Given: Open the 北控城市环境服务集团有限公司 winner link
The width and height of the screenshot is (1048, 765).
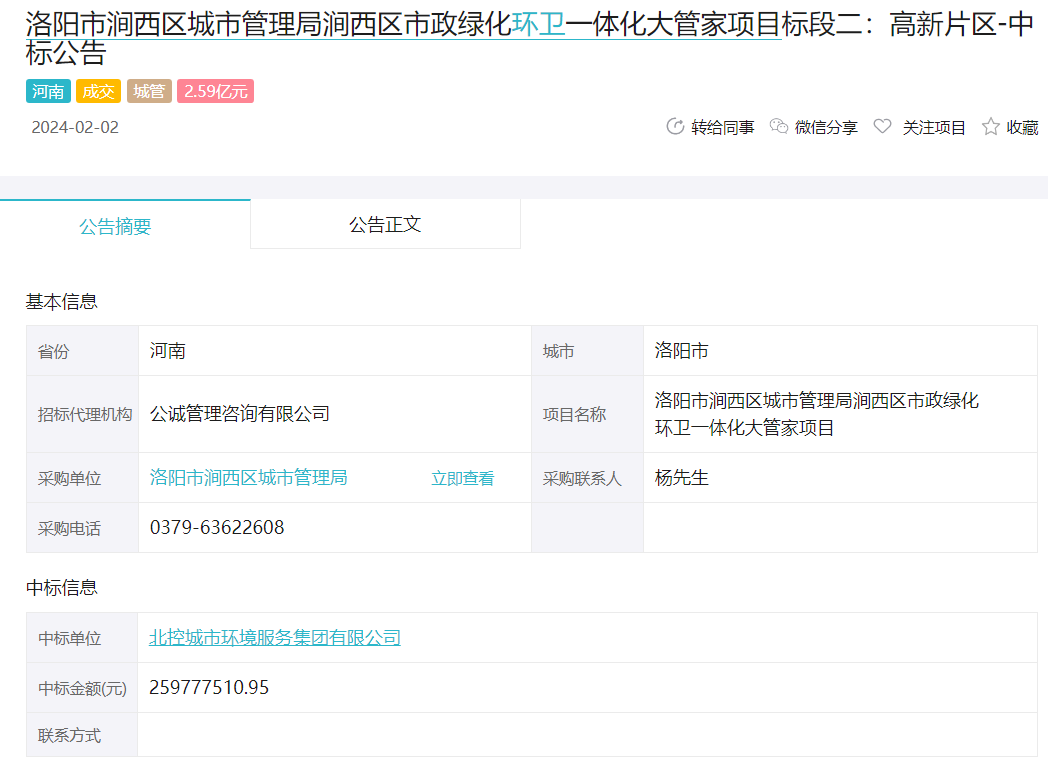Looking at the screenshot, I should [275, 638].
